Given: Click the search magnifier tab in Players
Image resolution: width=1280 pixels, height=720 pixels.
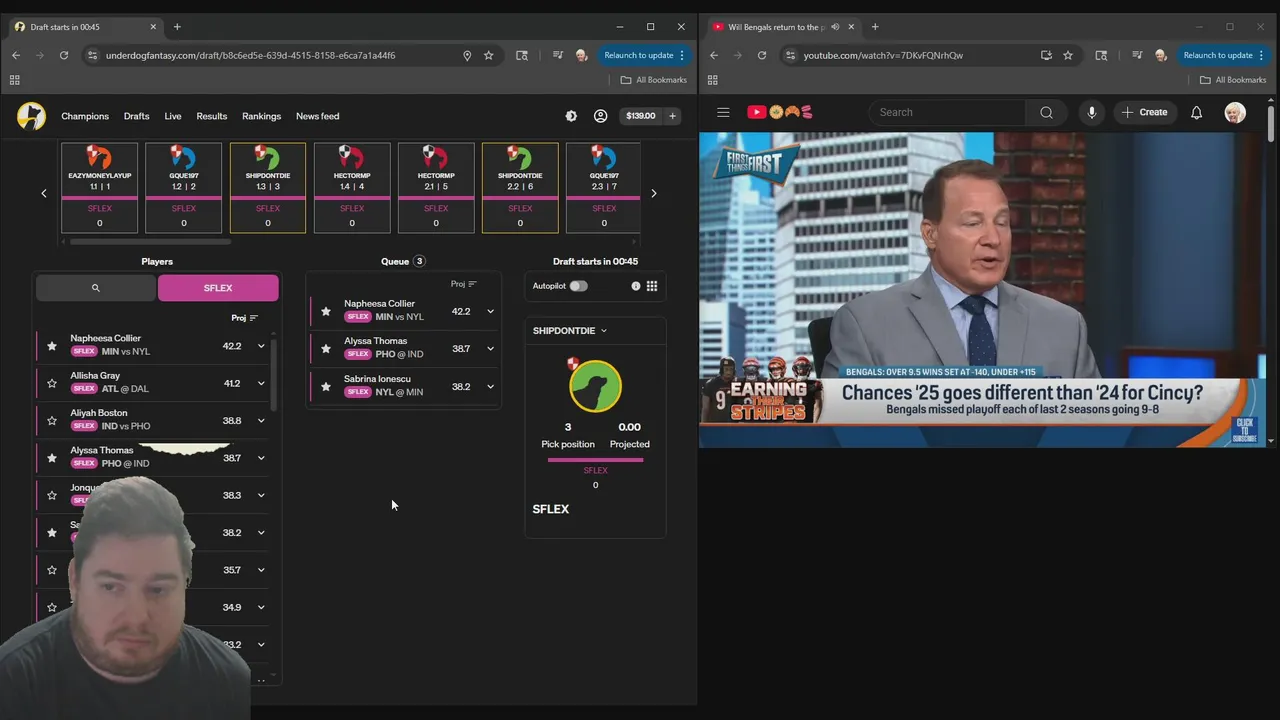Looking at the screenshot, I should 96,288.
